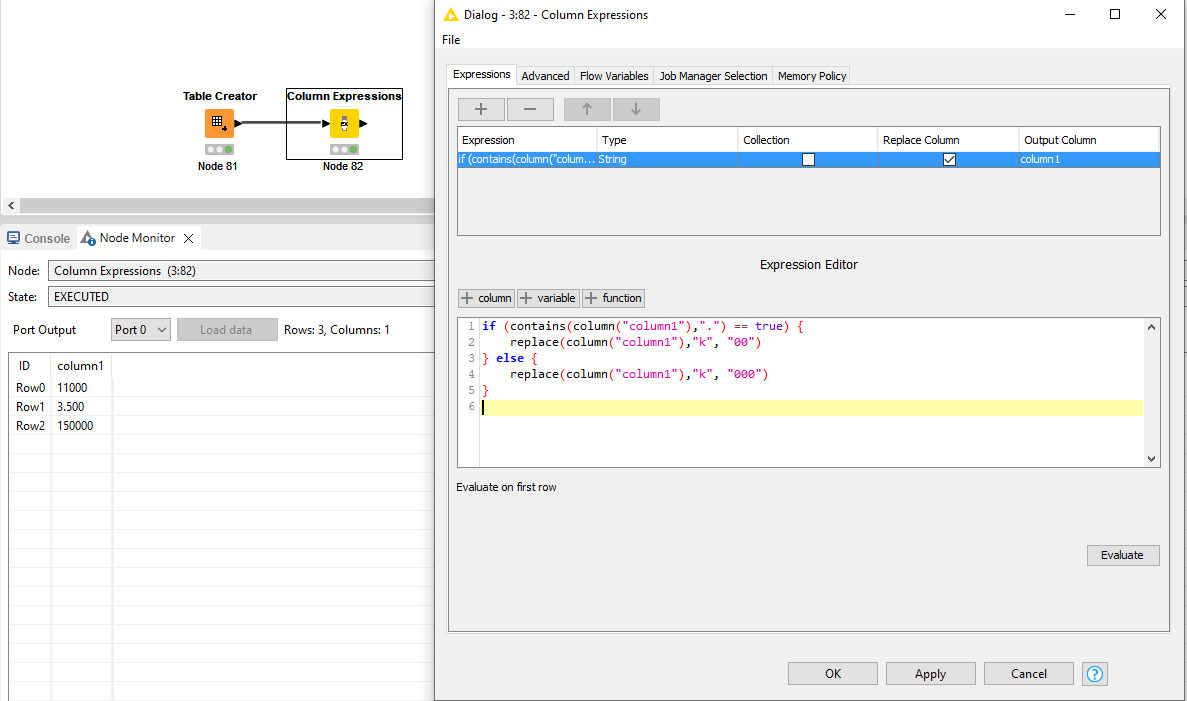Click the Table Creator node icon
Screen dimensions: 1187x701
pos(219,123)
